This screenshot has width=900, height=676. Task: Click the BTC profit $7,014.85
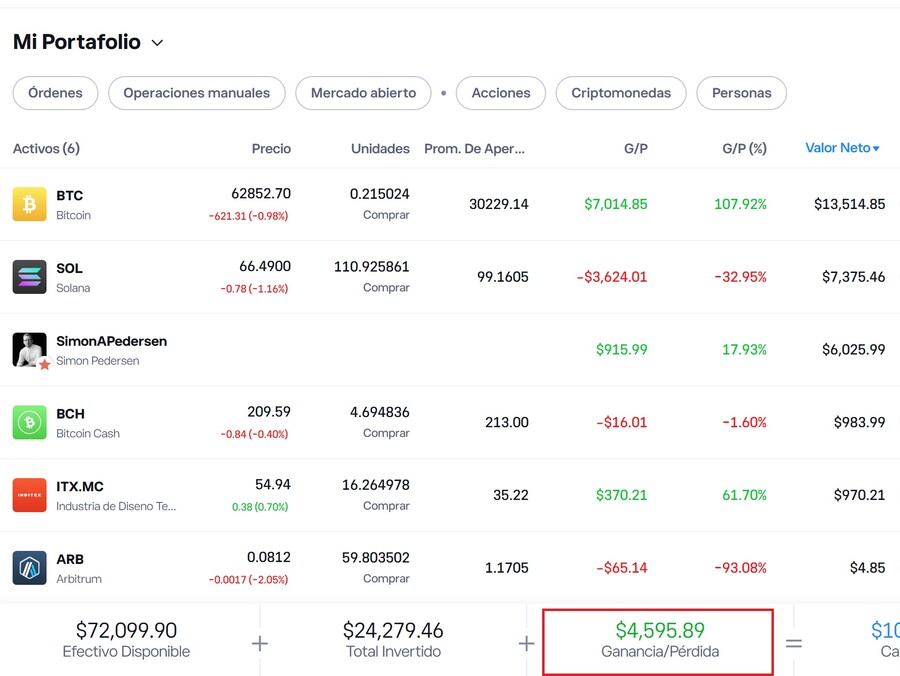tap(616, 204)
